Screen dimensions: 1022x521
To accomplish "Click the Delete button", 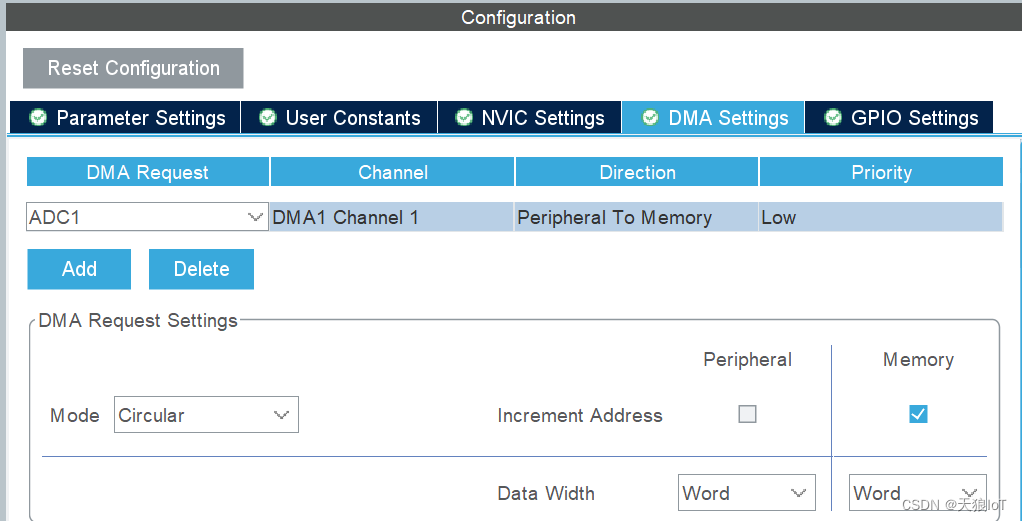I will (x=201, y=269).
